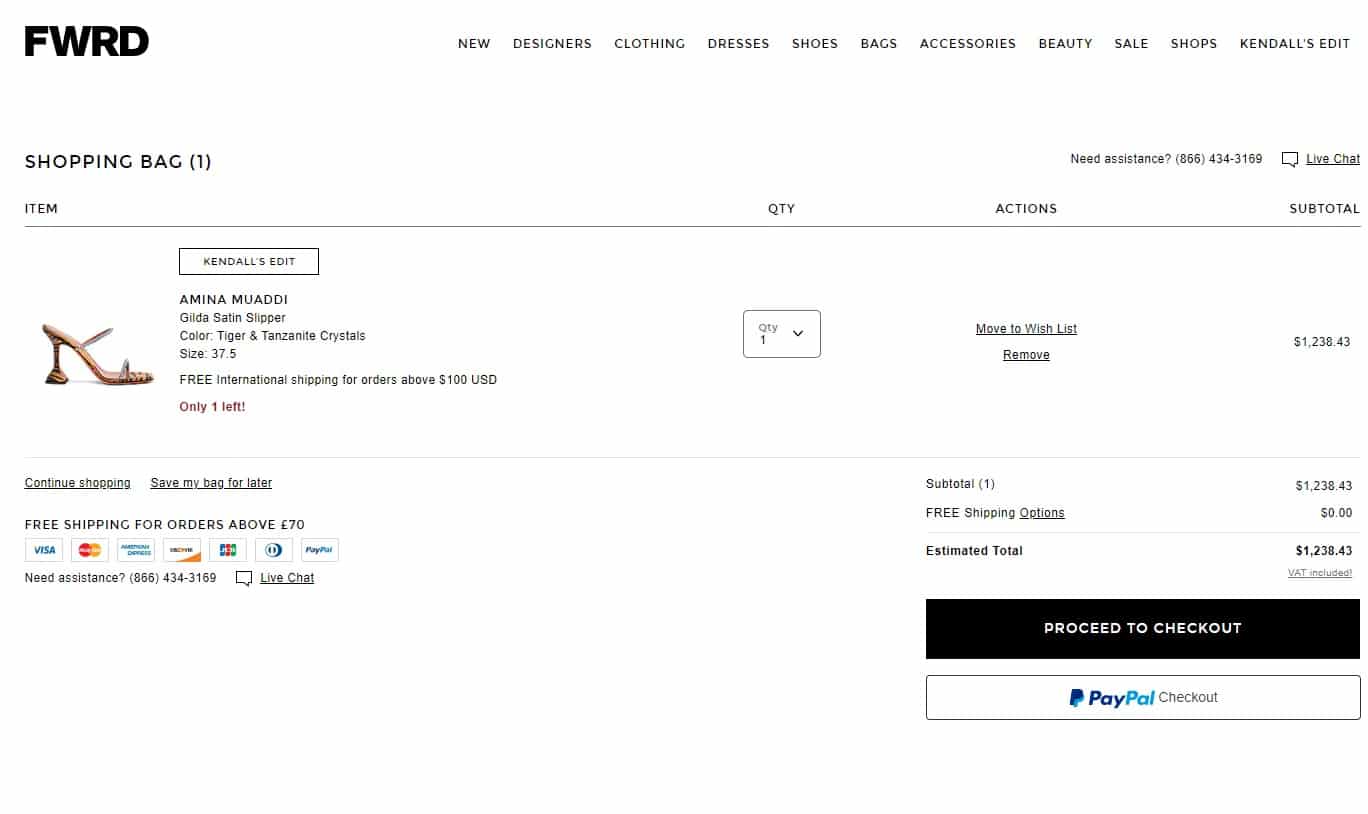The height and width of the screenshot is (814, 1368).
Task: Select the American Express payment icon
Action: pos(135,549)
